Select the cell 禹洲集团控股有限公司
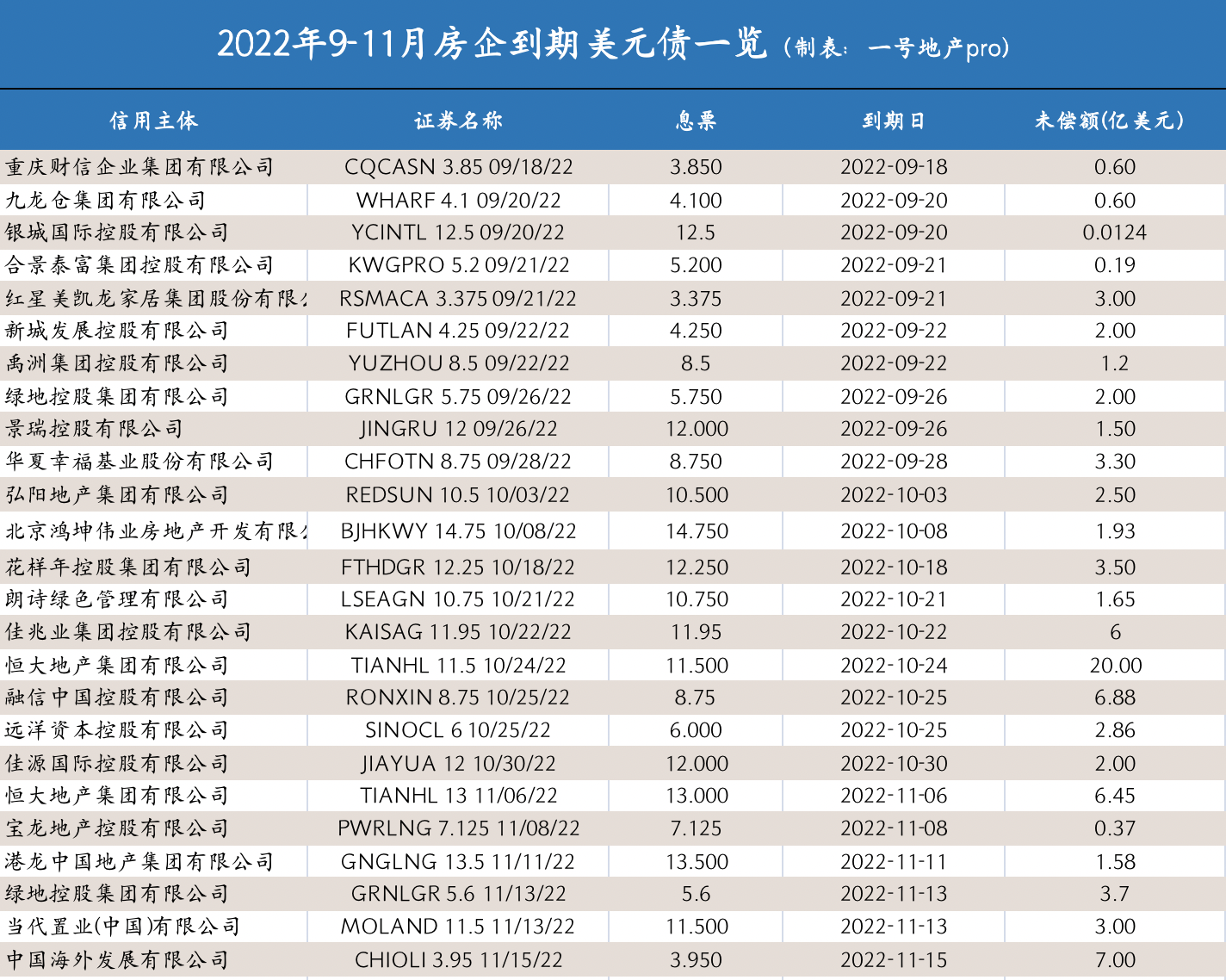 click(117, 363)
